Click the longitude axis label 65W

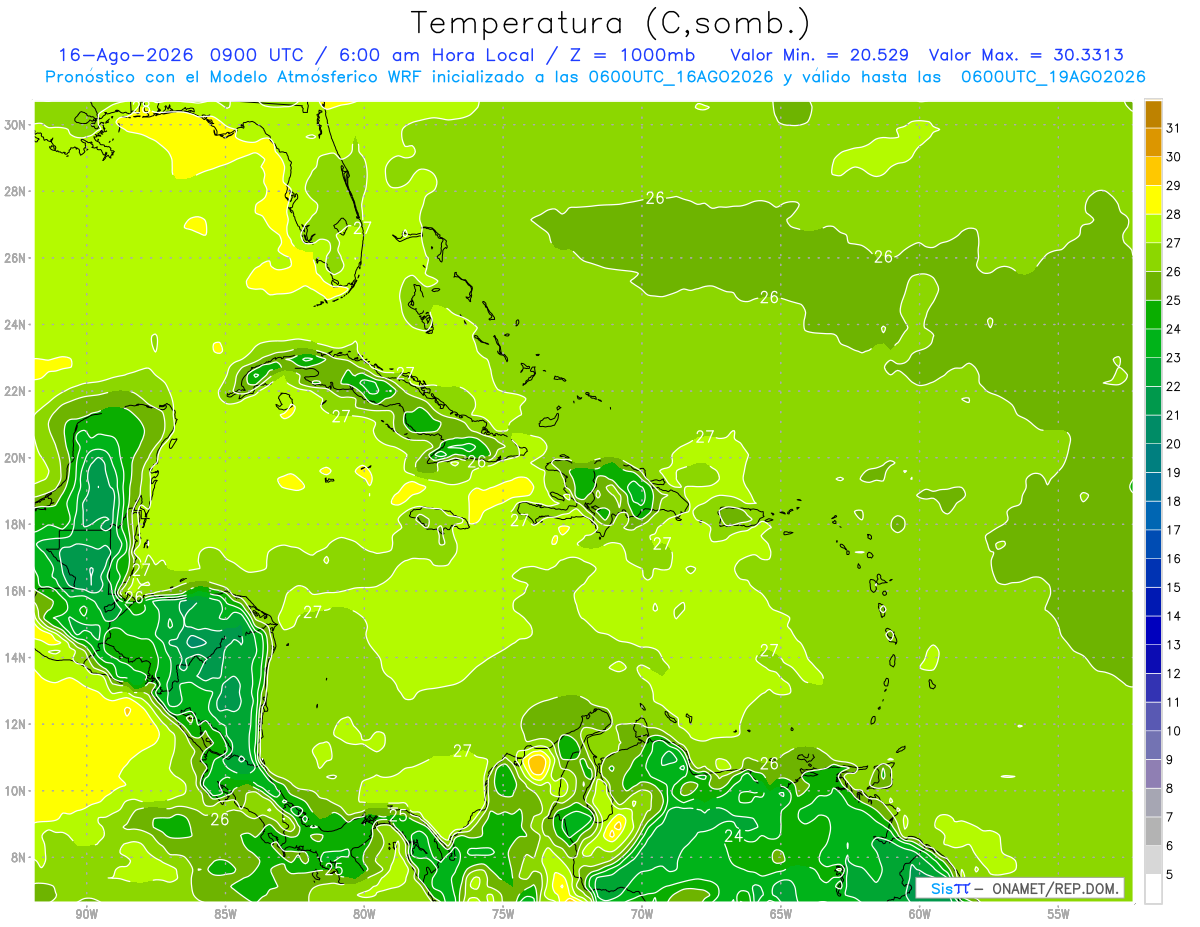781,914
